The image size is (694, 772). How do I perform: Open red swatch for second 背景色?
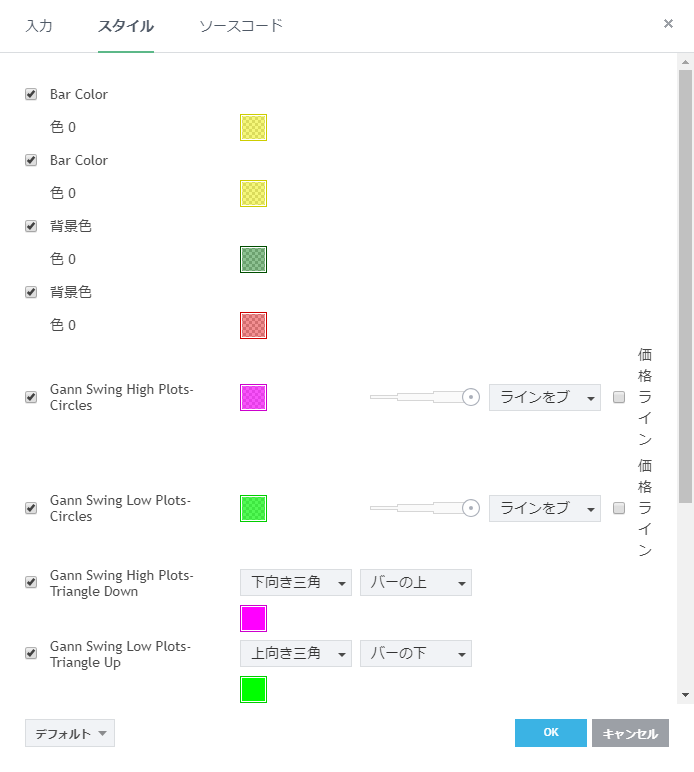(253, 325)
